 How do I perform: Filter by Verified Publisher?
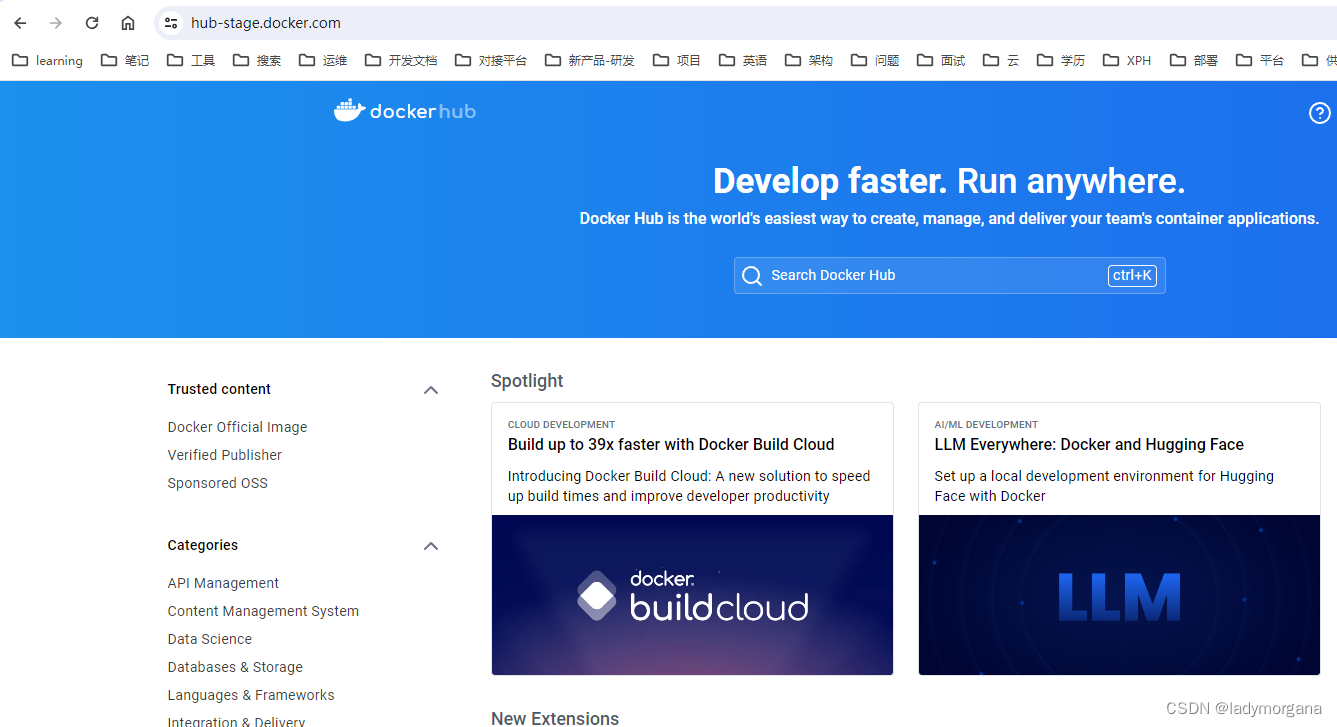tap(225, 455)
